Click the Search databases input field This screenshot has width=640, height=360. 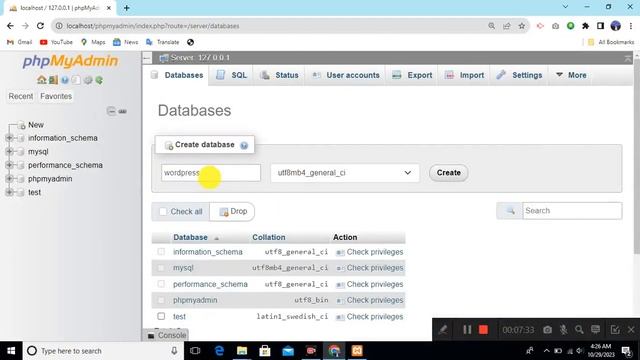point(572,211)
